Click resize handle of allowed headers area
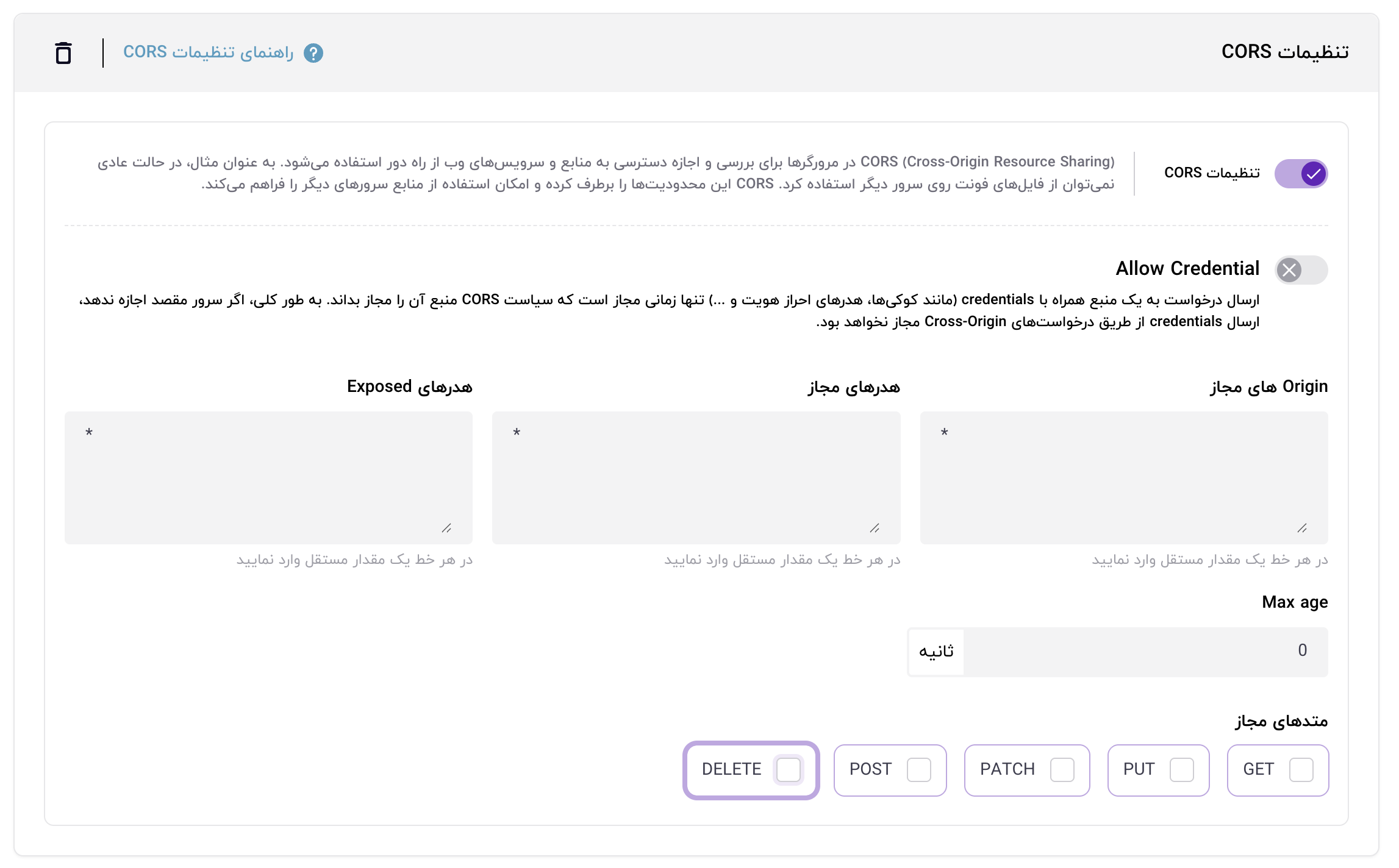This screenshot has height=868, width=1399. pyautogui.click(x=875, y=528)
